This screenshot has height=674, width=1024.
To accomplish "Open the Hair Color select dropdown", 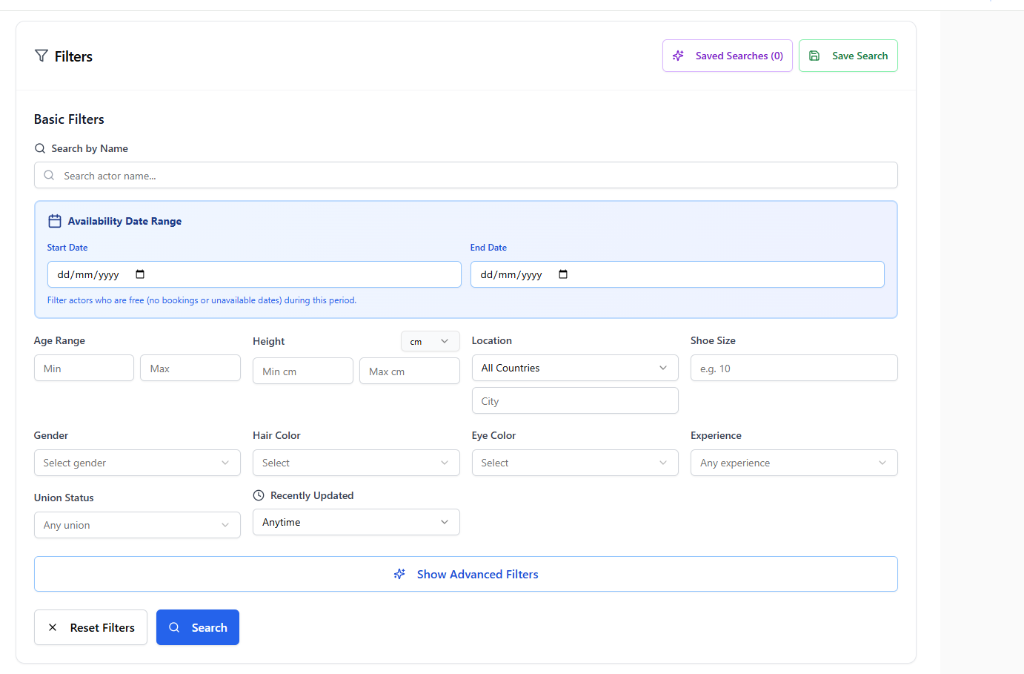I will point(356,462).
